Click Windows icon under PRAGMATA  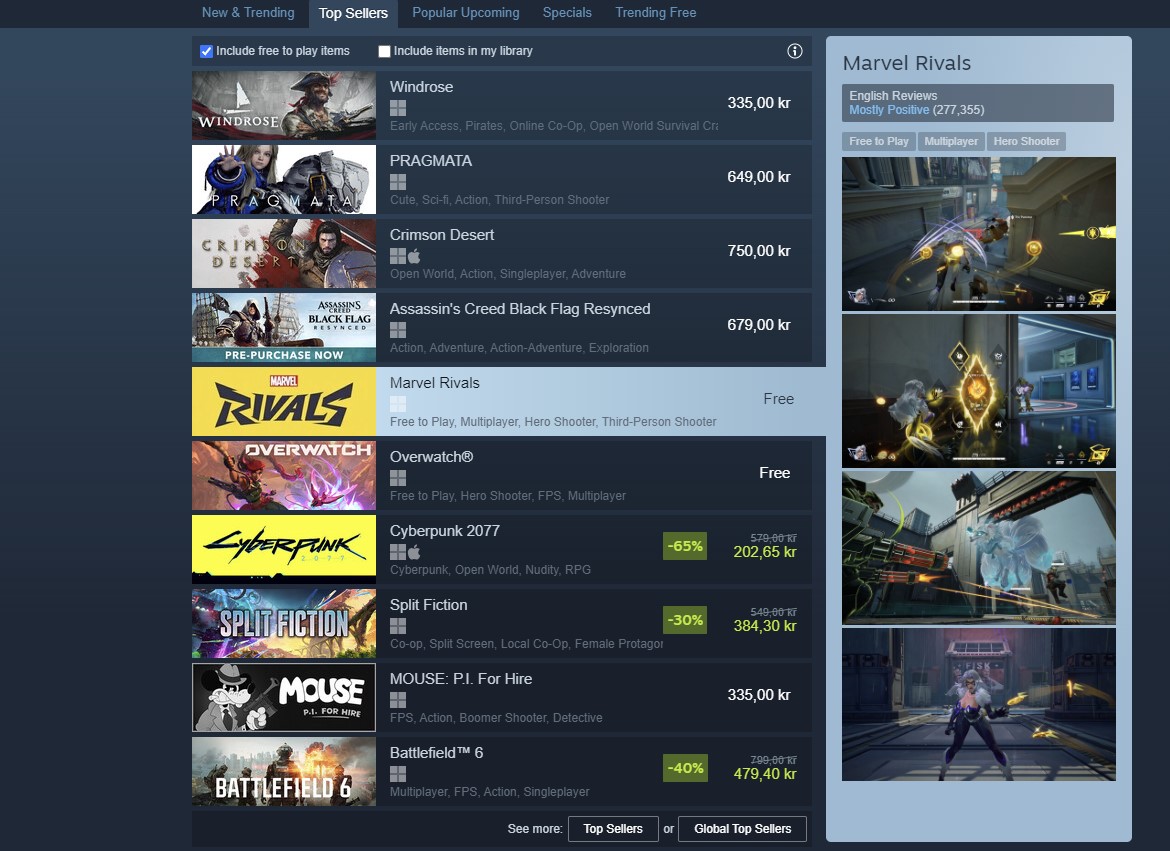click(x=398, y=181)
